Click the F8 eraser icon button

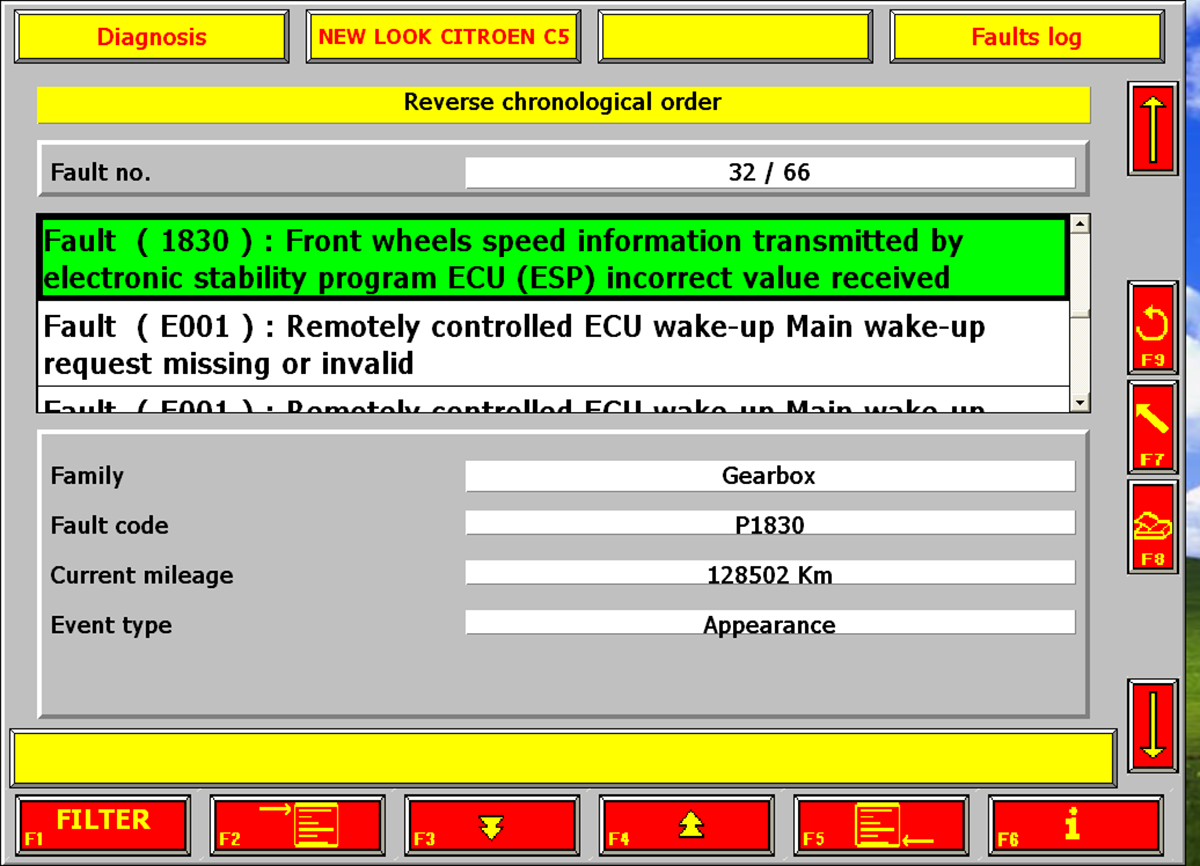[x=1153, y=526]
